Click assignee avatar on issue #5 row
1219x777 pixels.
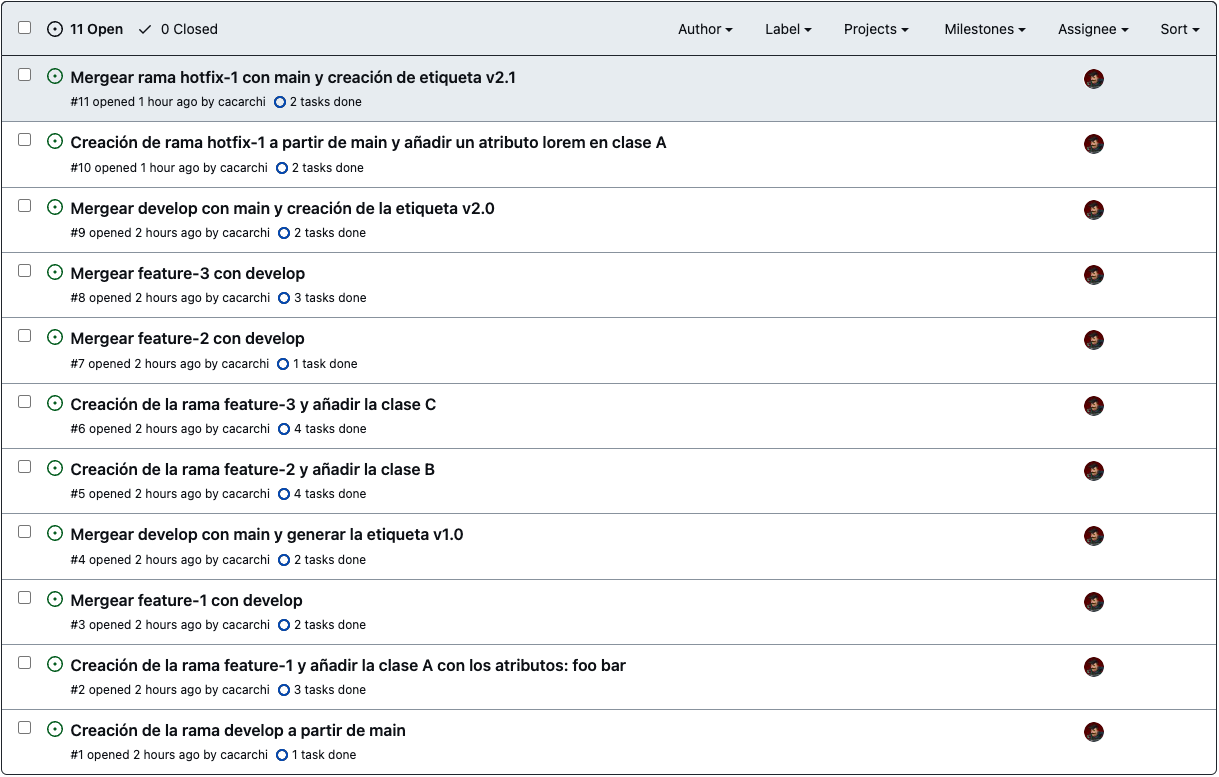pos(1094,471)
